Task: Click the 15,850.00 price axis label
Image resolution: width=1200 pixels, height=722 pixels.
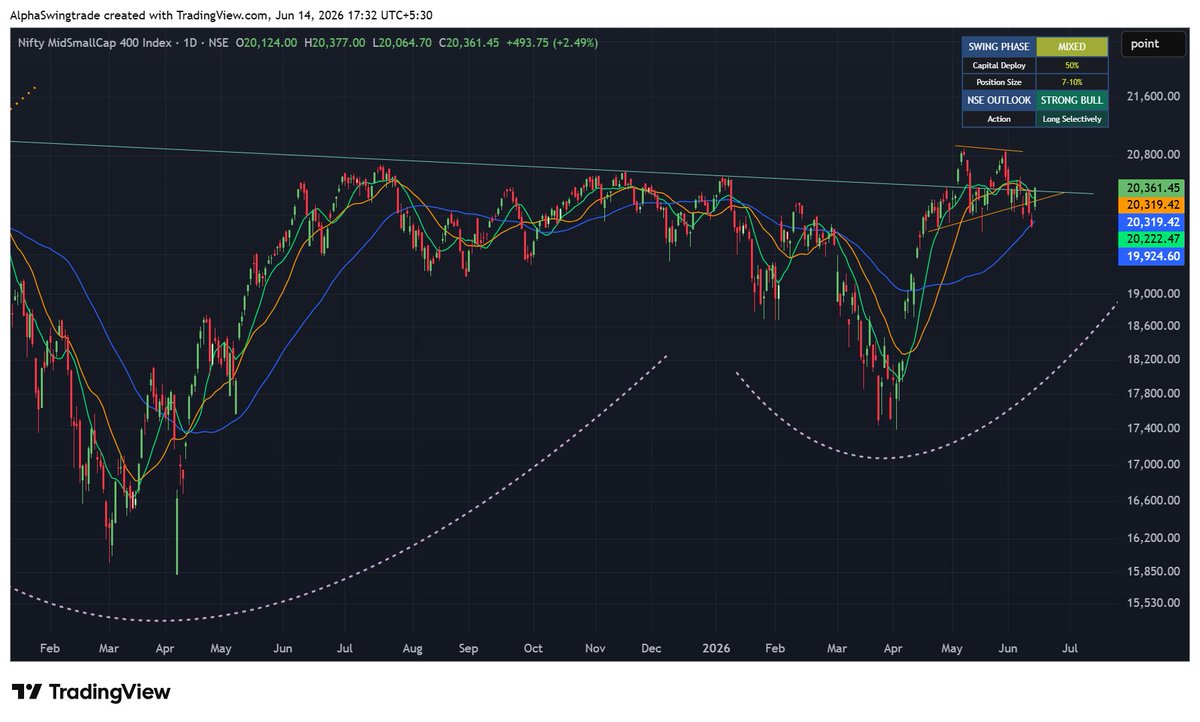Action: (x=1153, y=571)
